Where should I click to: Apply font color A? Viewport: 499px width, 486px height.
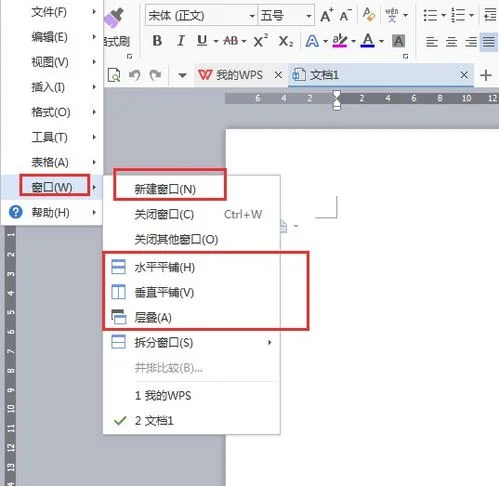coord(368,41)
